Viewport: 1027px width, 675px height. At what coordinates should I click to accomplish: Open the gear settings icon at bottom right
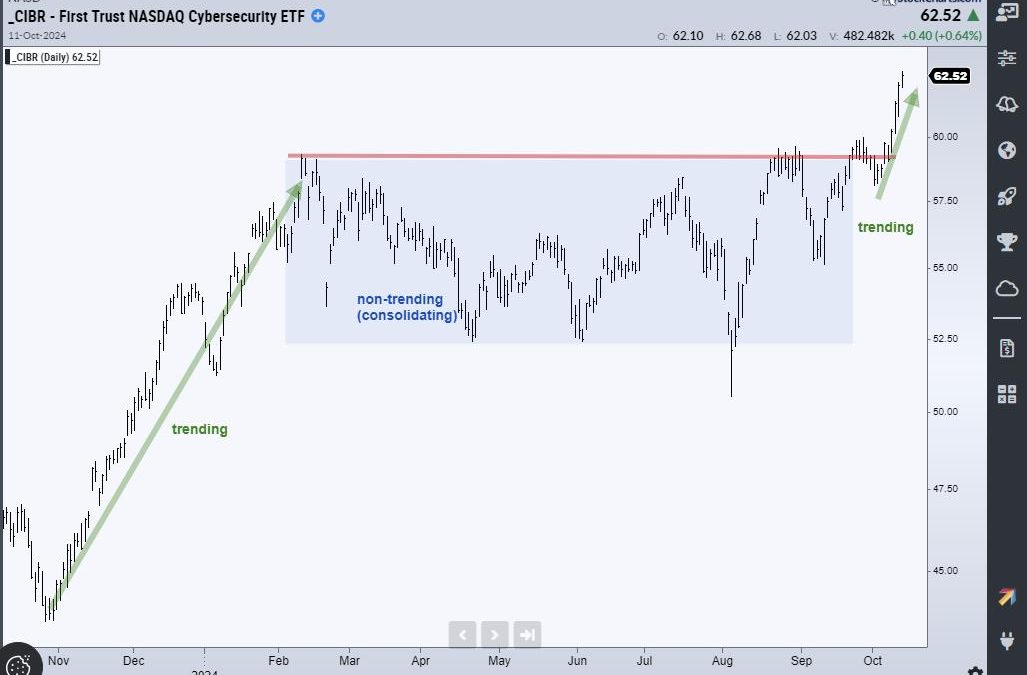pos(975,671)
